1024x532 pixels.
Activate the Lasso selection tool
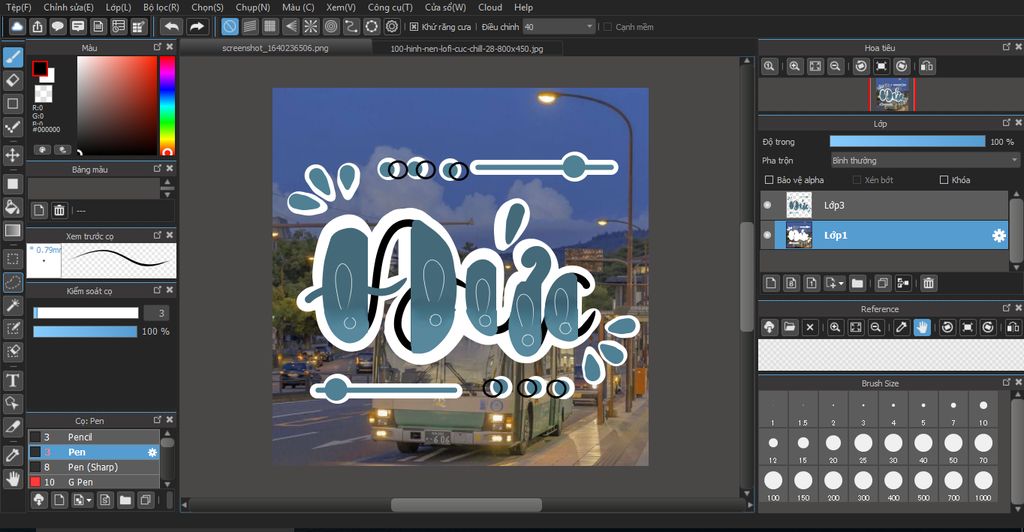(x=12, y=282)
